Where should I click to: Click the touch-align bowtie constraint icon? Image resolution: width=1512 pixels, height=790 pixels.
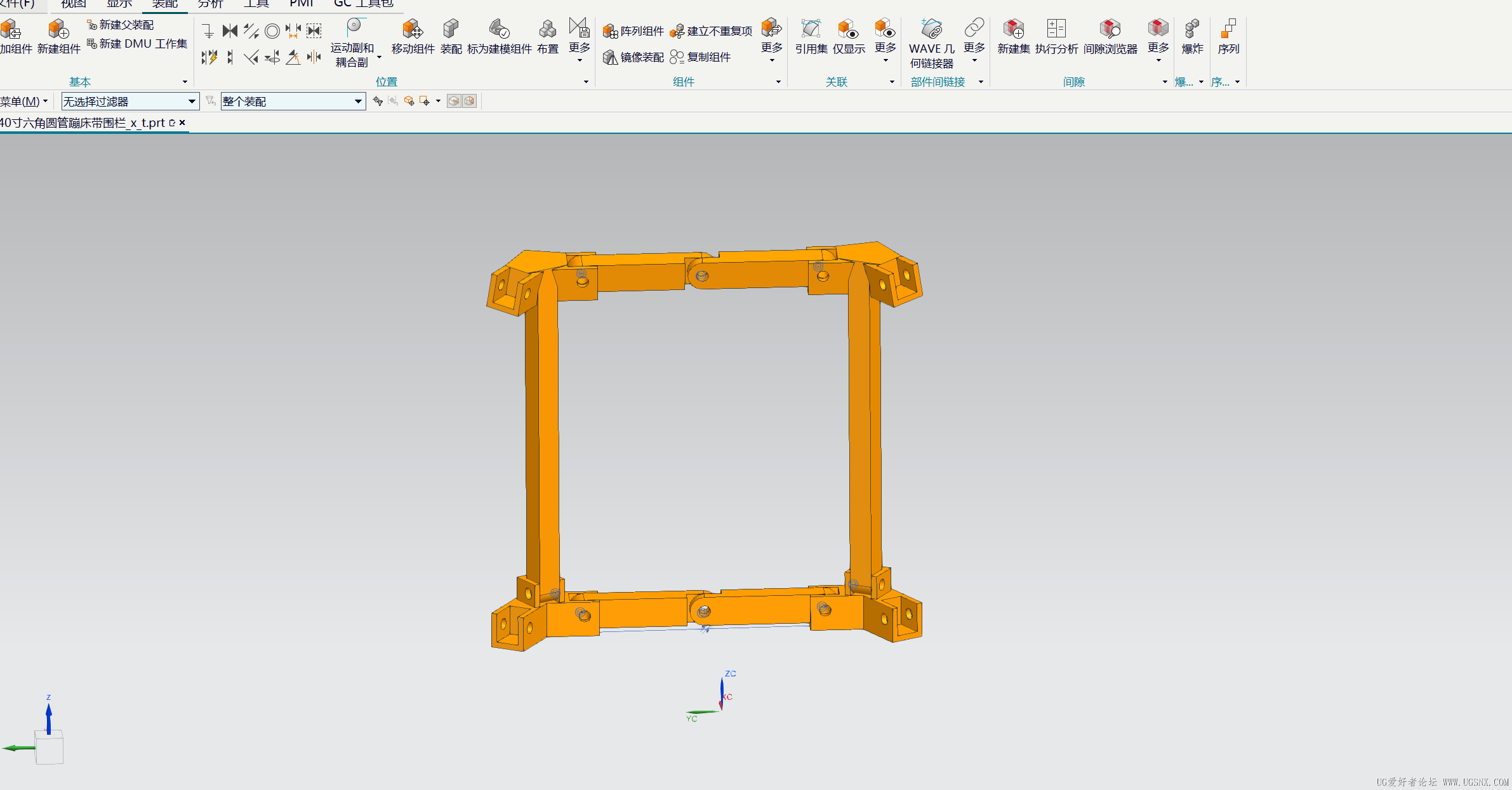[230, 31]
